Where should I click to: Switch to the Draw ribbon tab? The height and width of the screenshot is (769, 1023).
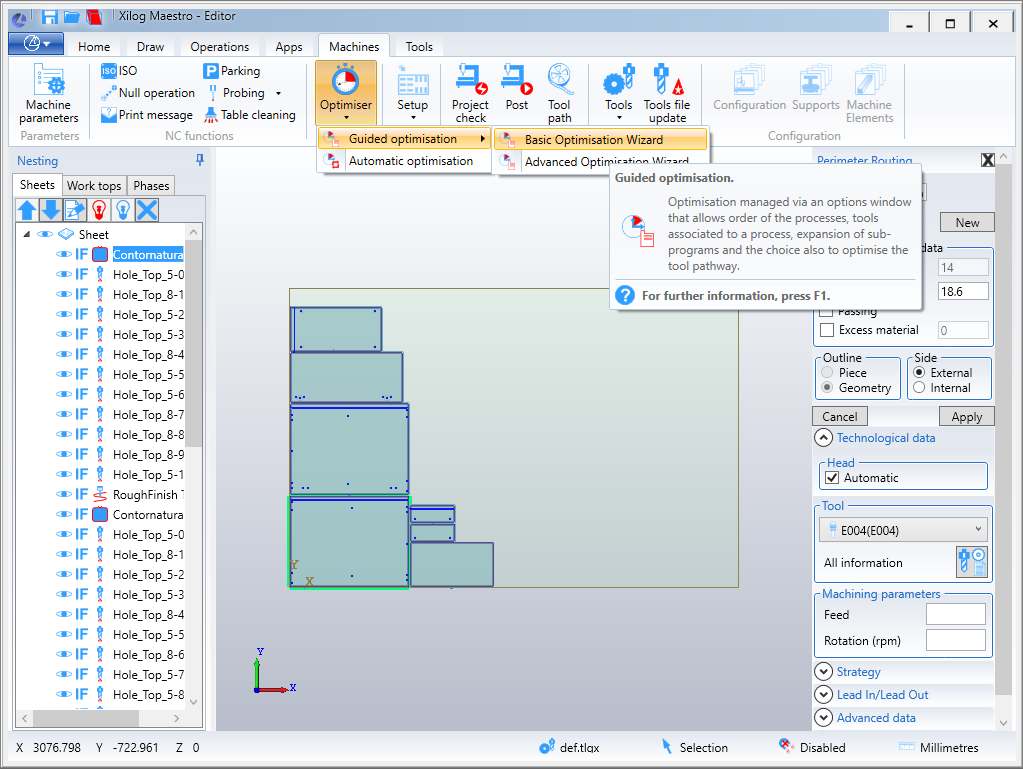point(150,47)
